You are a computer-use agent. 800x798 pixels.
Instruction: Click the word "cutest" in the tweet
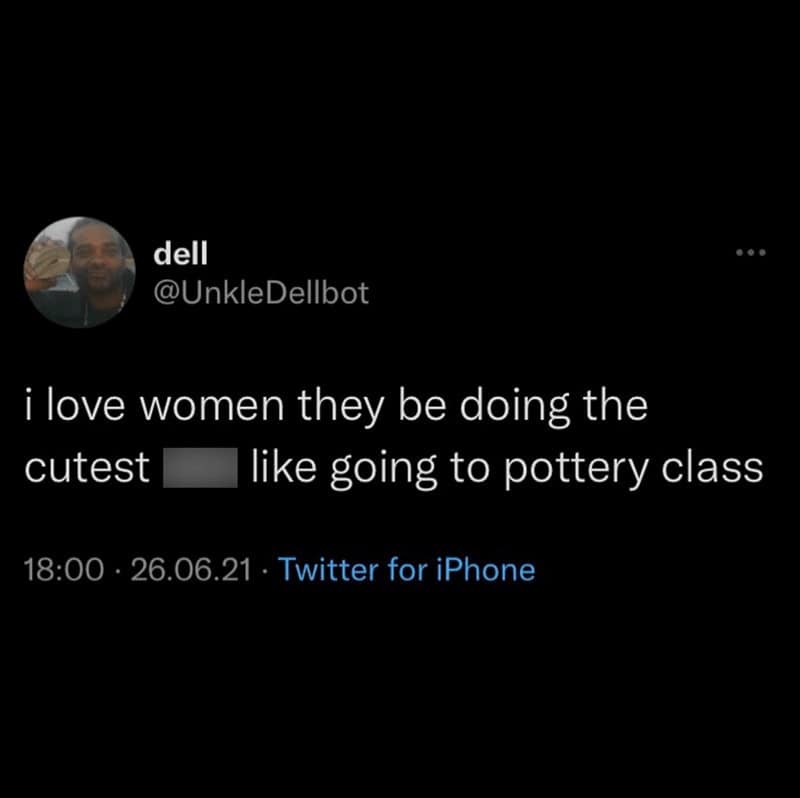pyautogui.click(x=86, y=467)
